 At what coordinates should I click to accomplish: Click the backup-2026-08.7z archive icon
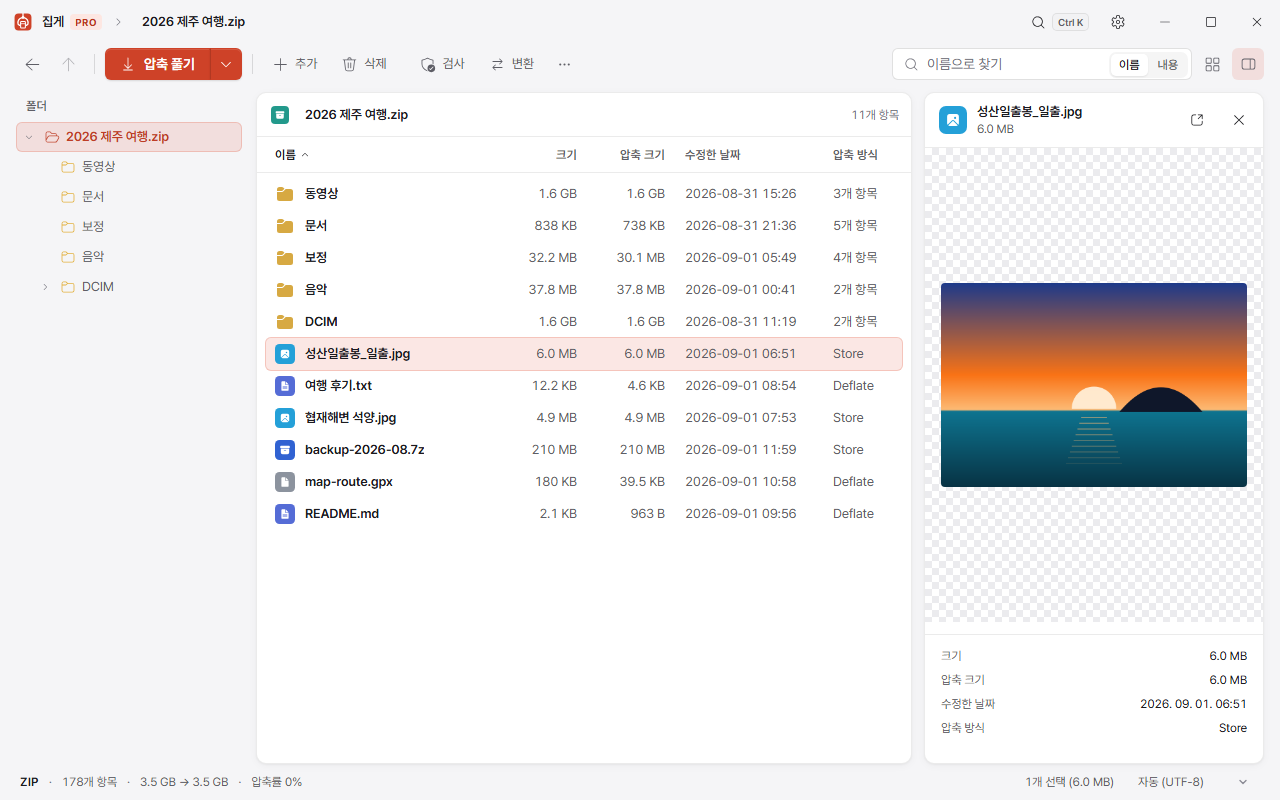[285, 450]
